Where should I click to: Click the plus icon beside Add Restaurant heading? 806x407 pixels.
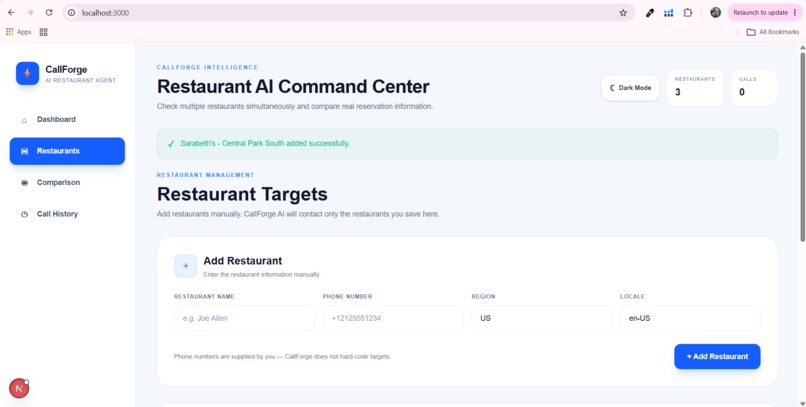(x=186, y=266)
